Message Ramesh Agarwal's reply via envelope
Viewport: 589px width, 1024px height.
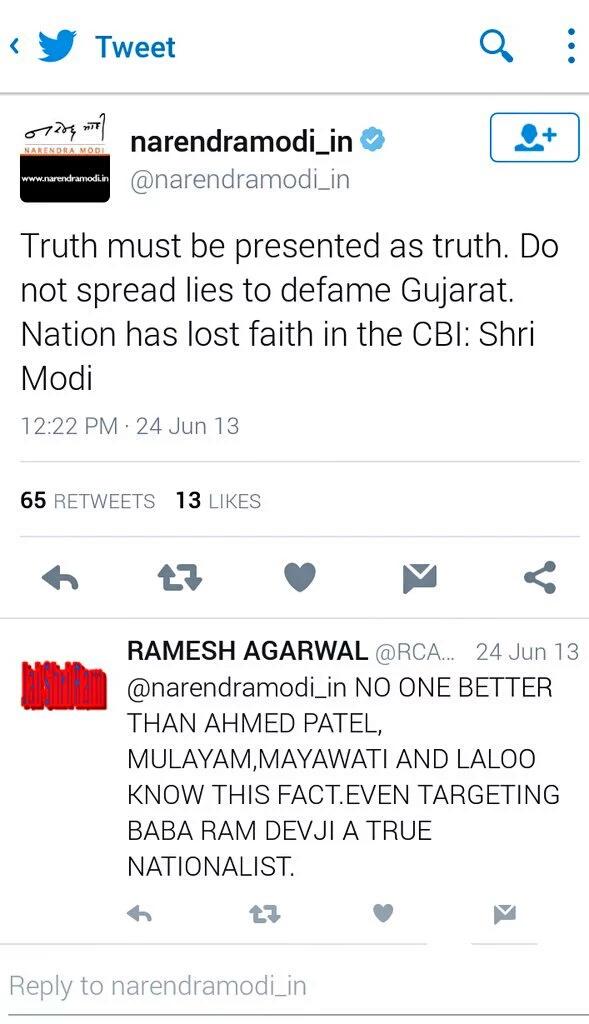click(x=505, y=914)
